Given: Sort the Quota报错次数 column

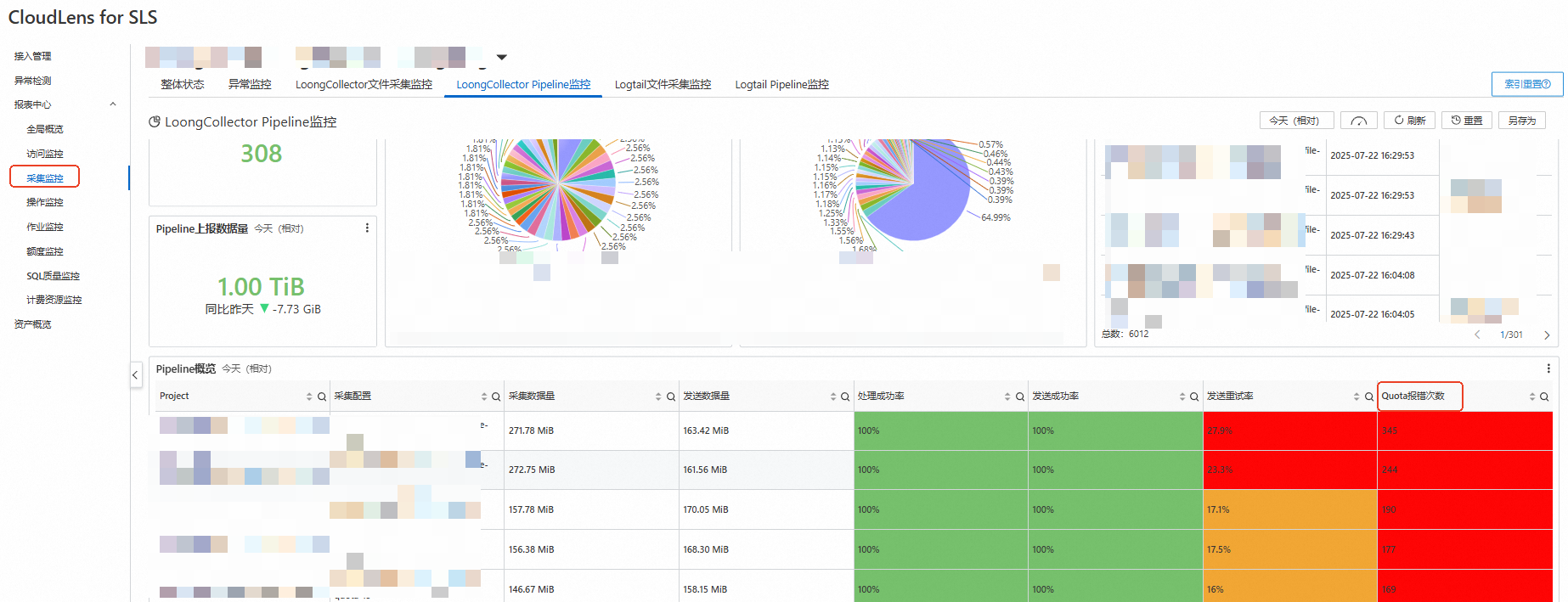Looking at the screenshot, I should coord(1532,397).
